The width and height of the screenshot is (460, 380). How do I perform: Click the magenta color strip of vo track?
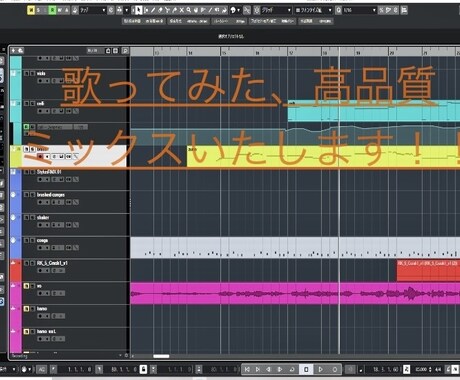pos(16,293)
